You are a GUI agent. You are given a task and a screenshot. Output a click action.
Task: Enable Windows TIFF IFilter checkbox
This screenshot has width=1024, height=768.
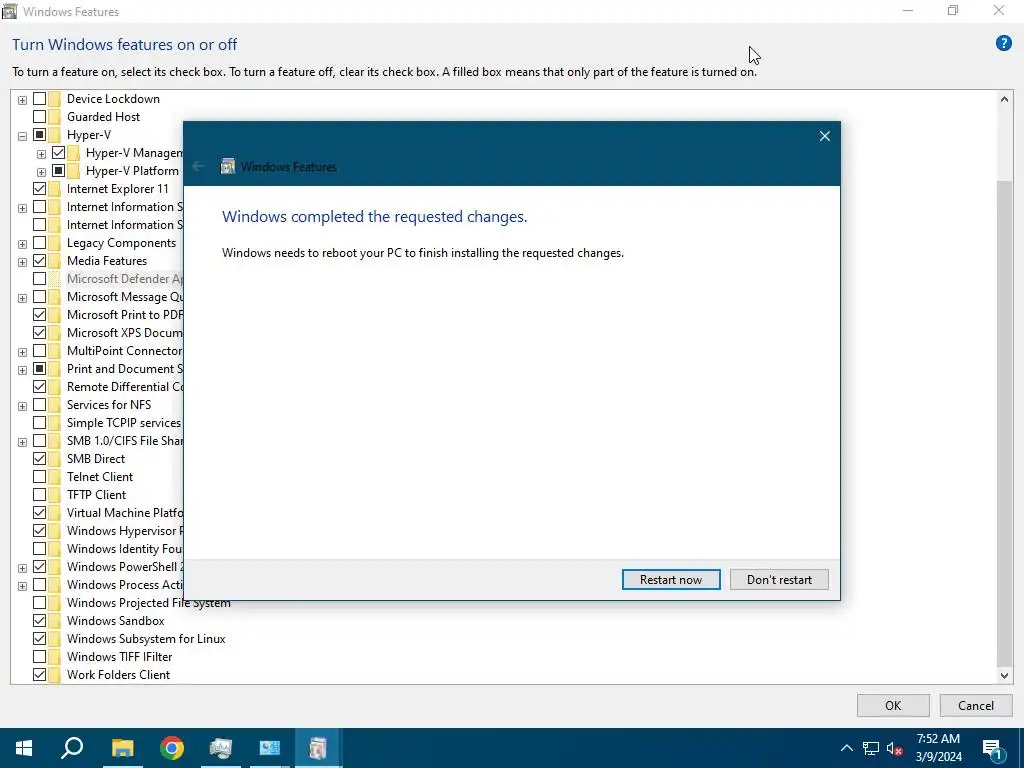click(x=39, y=656)
